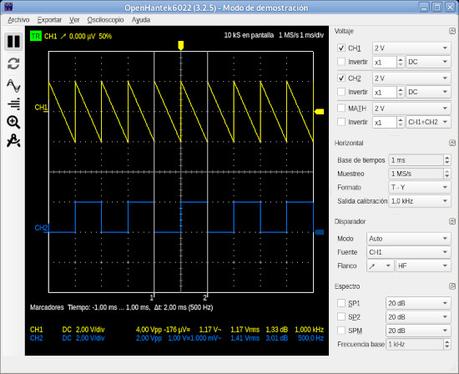Uncheck the CH1 channel checkbox

[341, 48]
